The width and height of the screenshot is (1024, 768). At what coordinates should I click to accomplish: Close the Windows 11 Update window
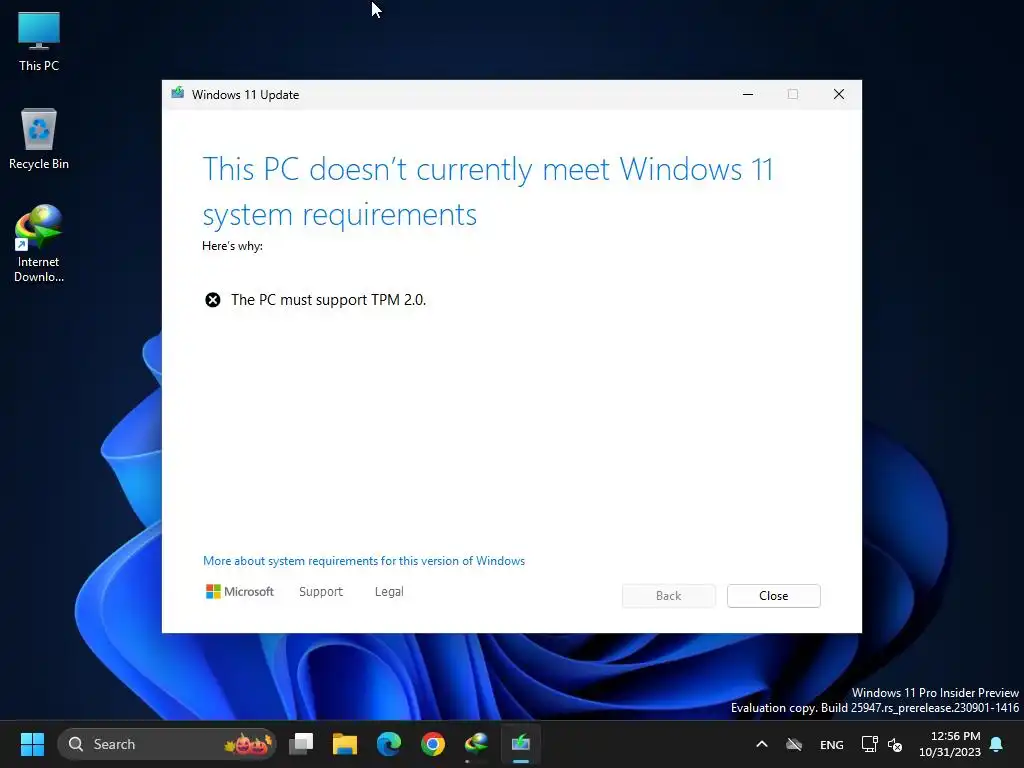(x=839, y=94)
